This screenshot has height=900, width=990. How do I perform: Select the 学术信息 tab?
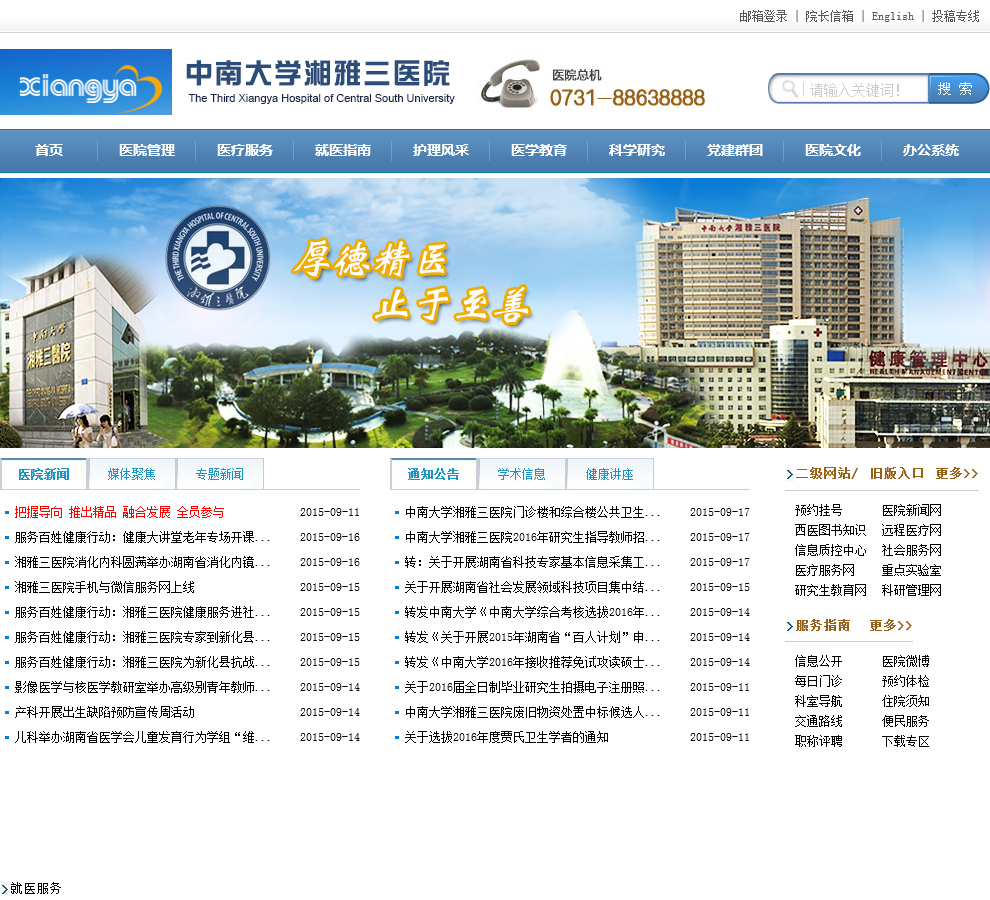tap(522, 474)
